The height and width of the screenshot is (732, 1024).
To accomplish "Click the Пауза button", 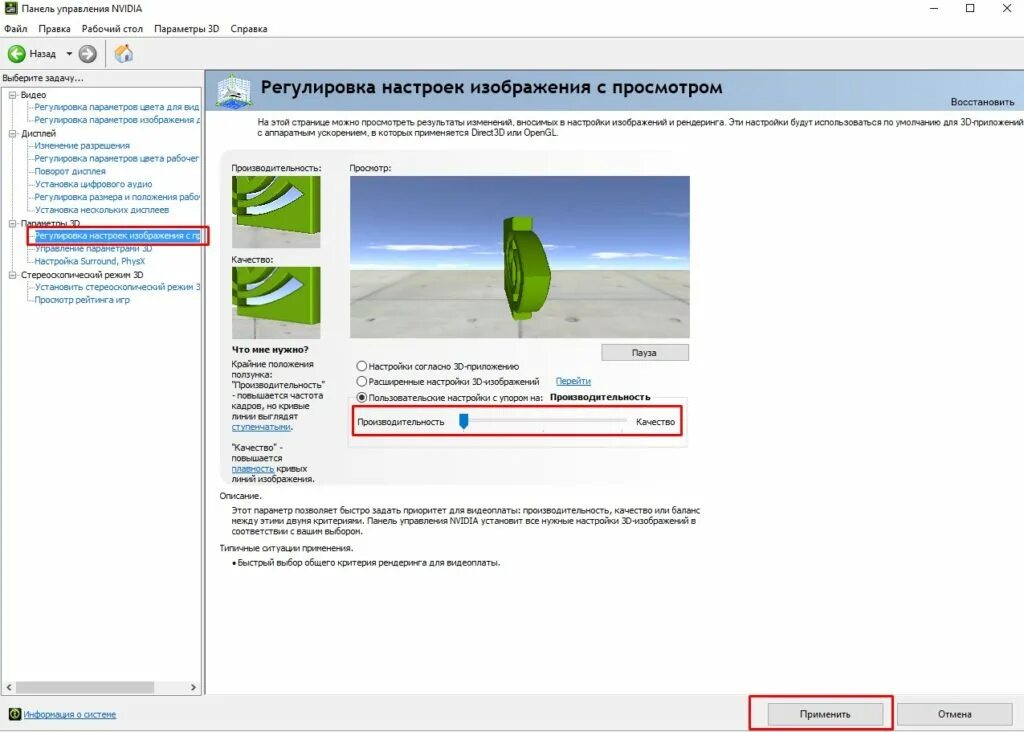I will [x=645, y=353].
